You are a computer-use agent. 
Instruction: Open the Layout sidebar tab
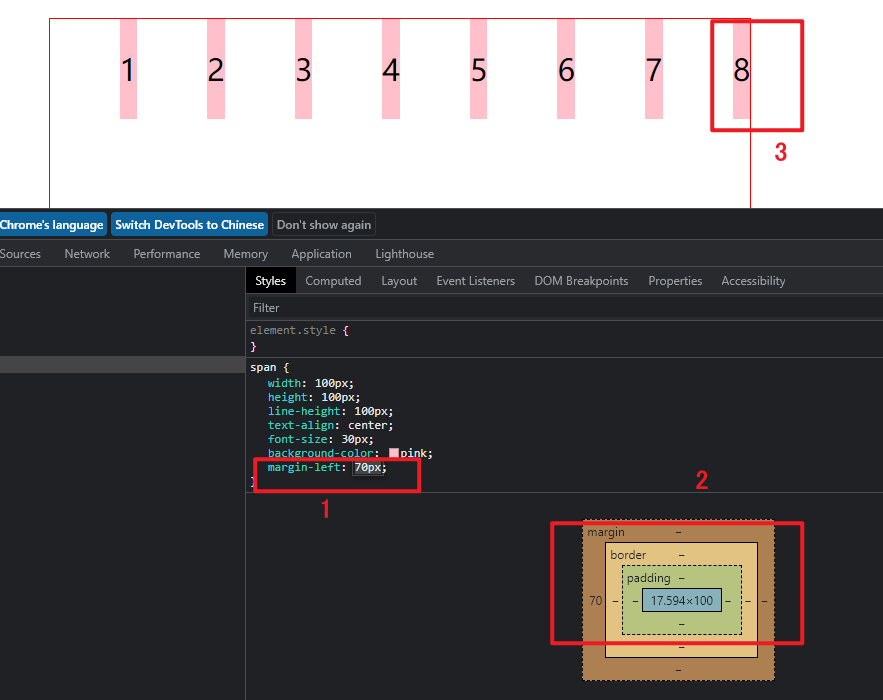399,280
